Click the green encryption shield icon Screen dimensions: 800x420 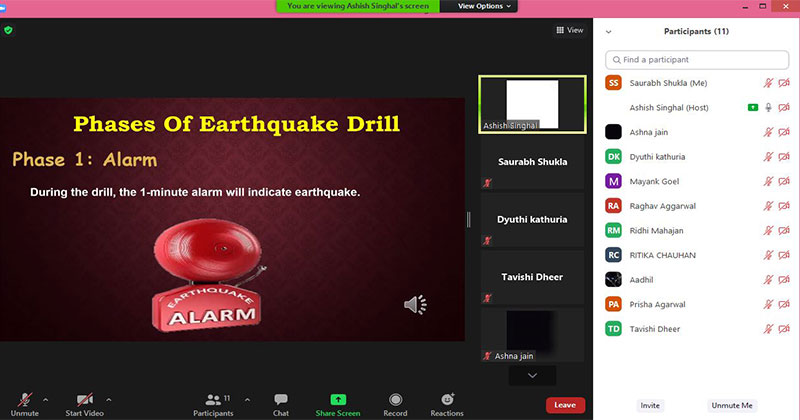(9, 31)
